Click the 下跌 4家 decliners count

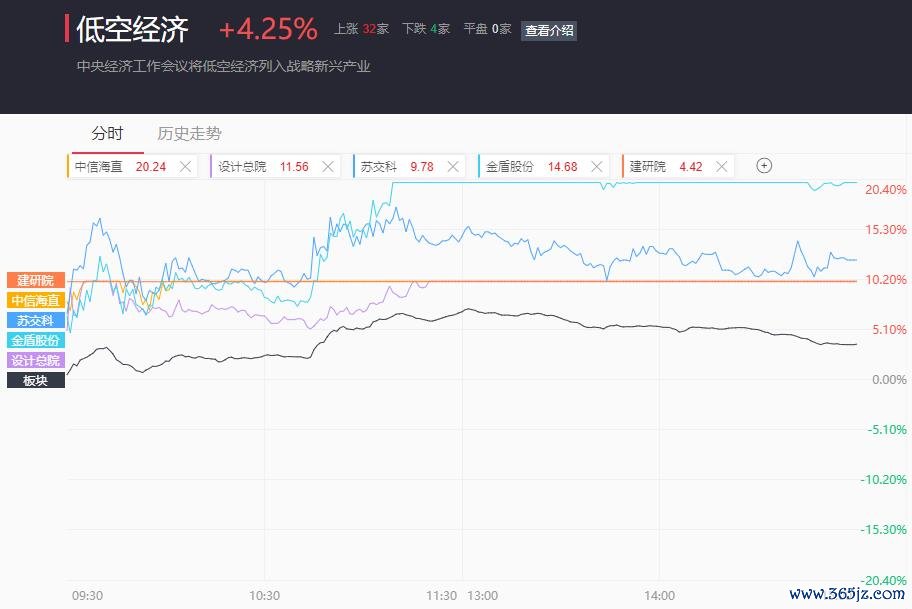coord(426,29)
